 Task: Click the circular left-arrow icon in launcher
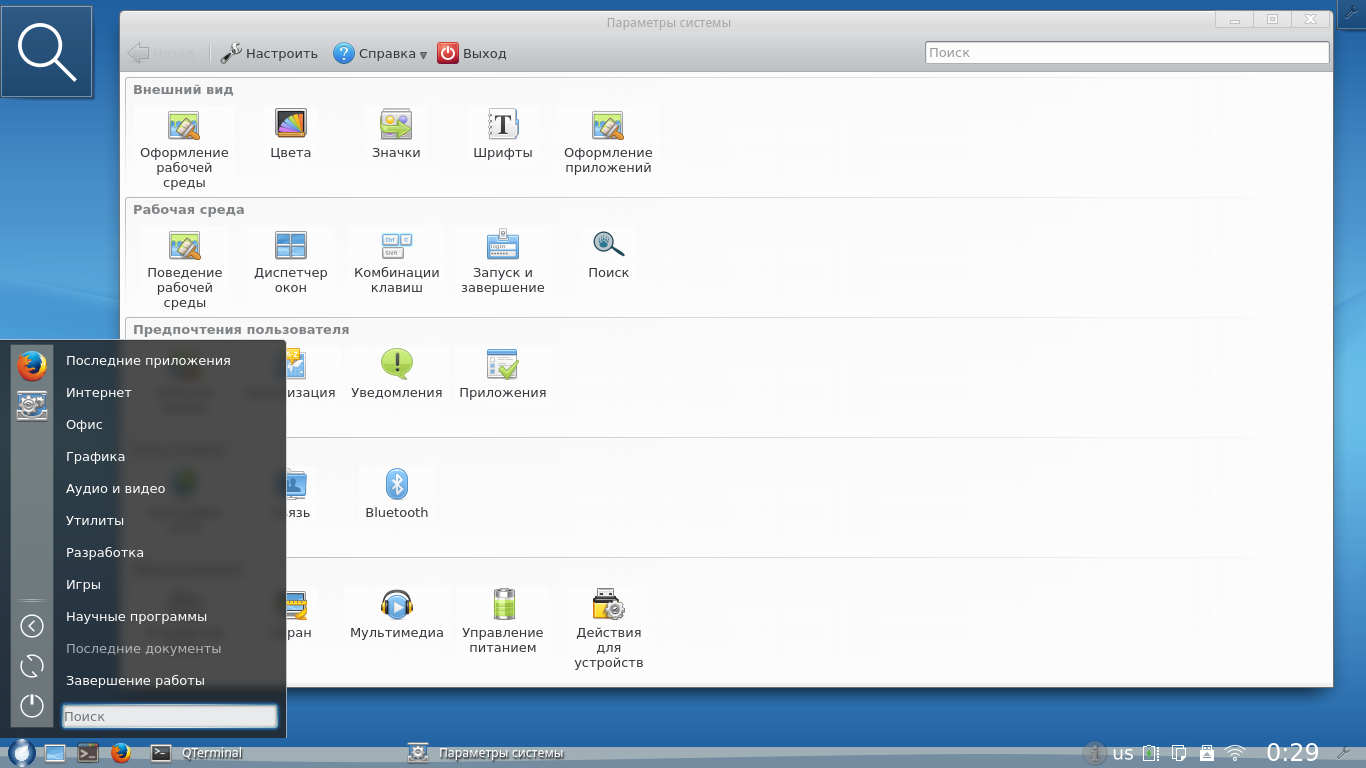pyautogui.click(x=32, y=626)
